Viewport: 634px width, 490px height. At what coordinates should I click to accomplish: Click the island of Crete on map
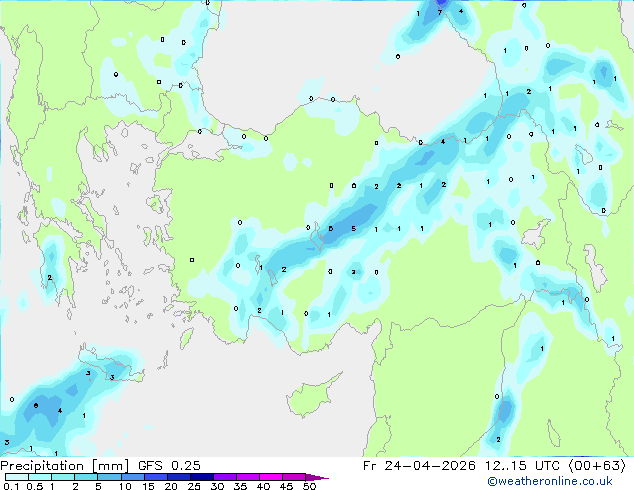click(x=111, y=364)
